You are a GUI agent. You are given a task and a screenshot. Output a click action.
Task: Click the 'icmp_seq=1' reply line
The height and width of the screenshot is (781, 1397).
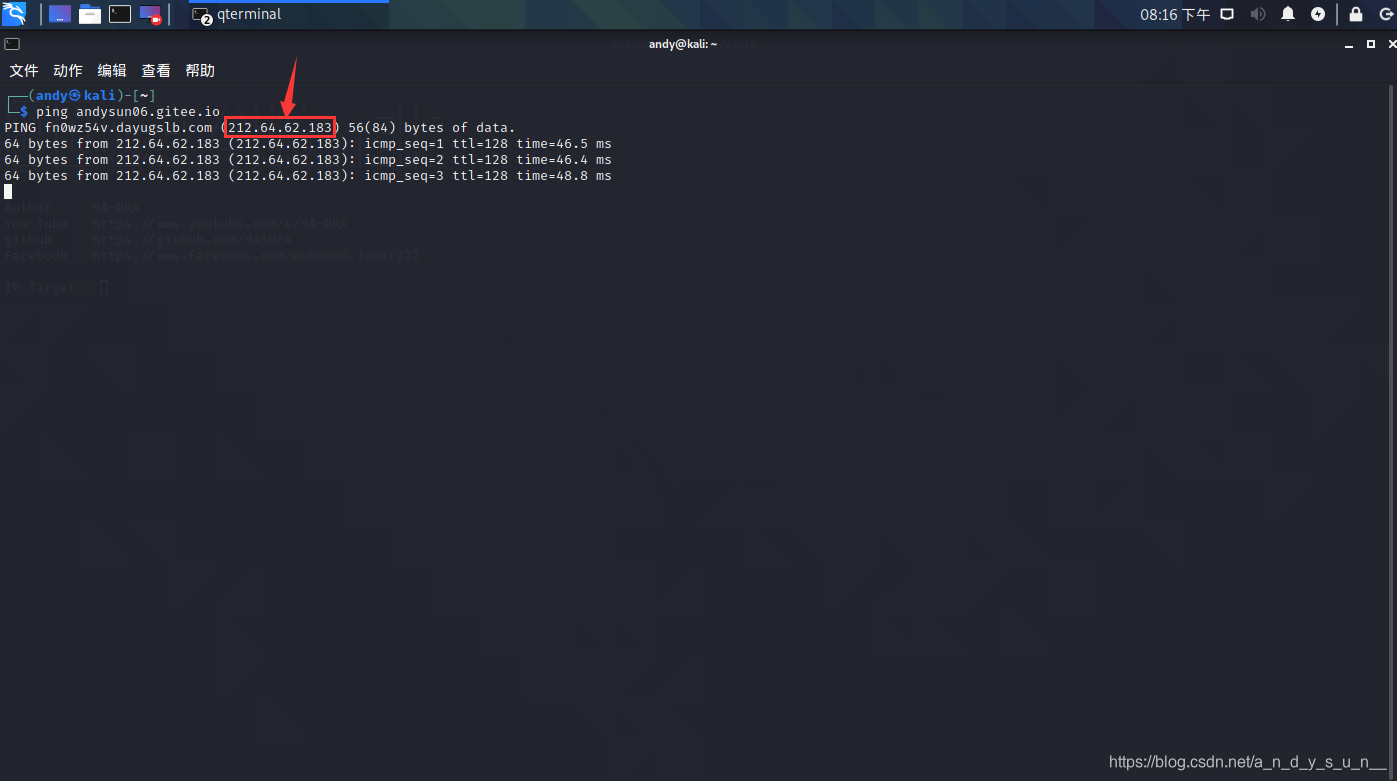308,144
